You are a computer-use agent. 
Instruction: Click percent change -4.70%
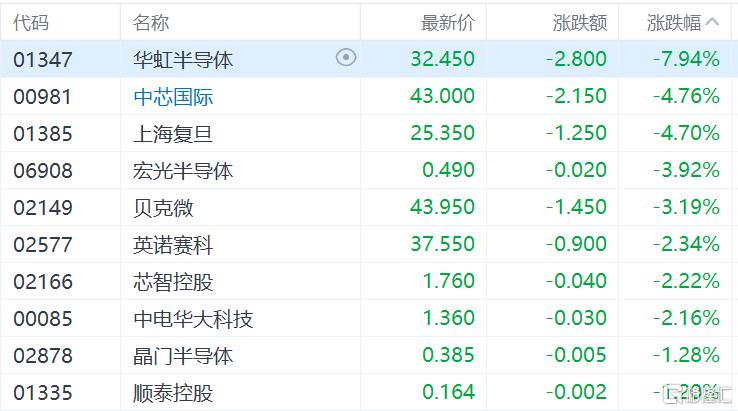pos(686,133)
